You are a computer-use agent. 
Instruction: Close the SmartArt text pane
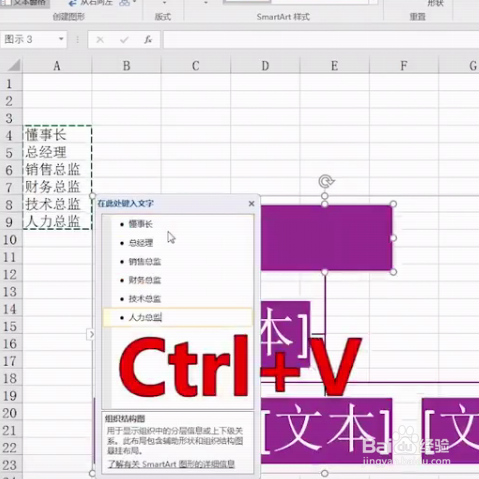[x=252, y=203]
